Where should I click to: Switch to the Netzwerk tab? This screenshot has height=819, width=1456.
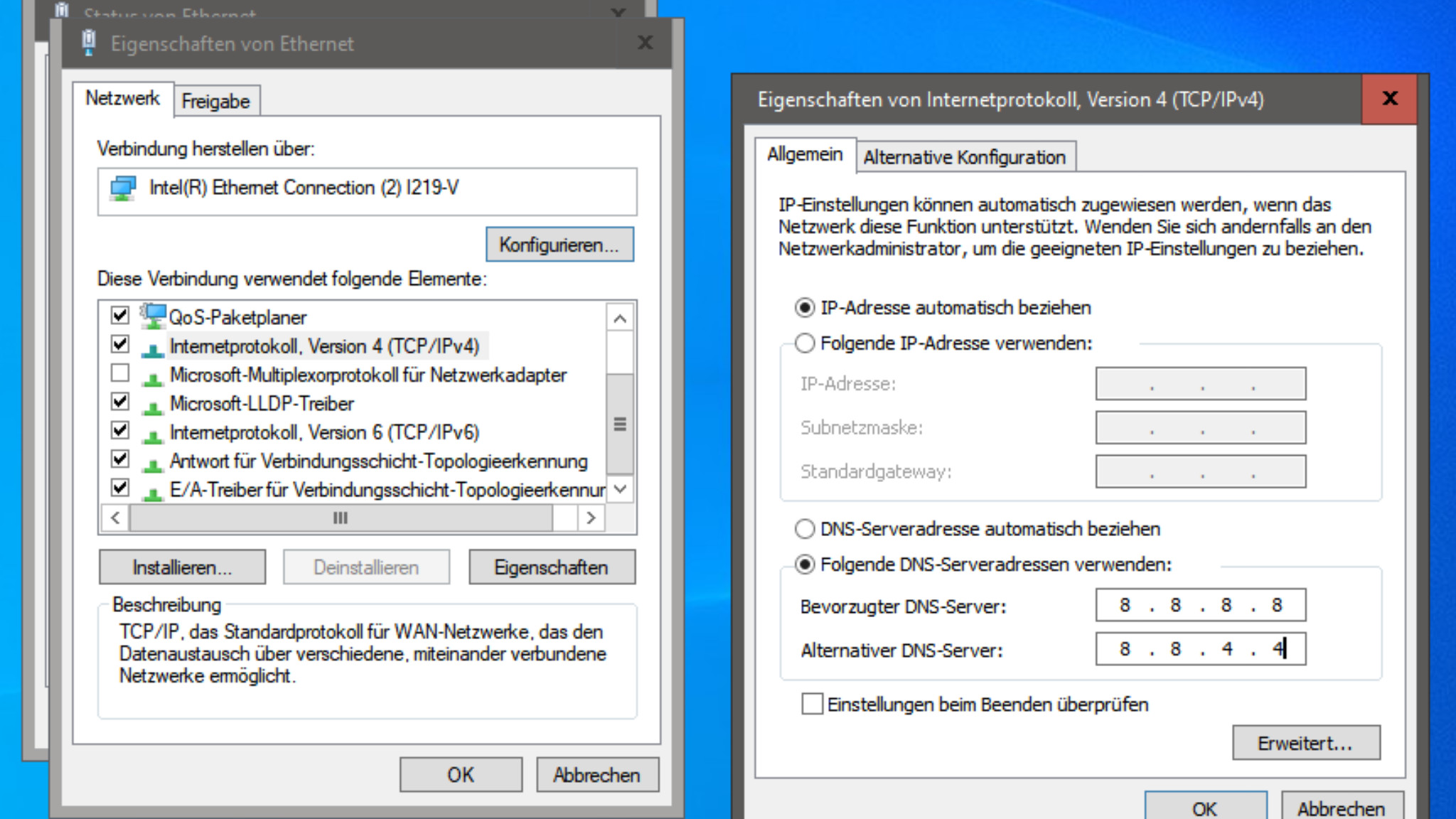click(122, 98)
